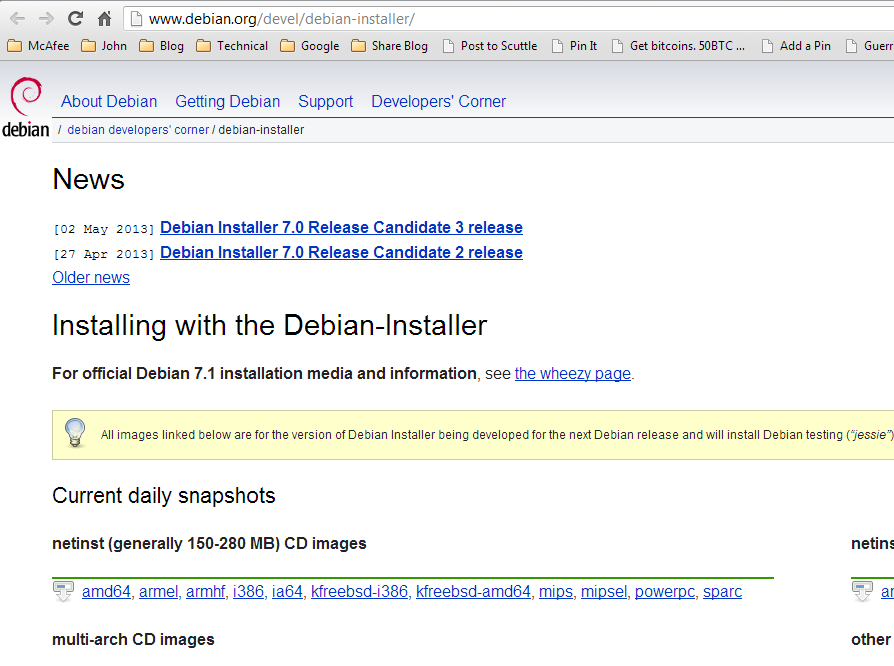The width and height of the screenshot is (894, 666).
Task: Download the sparc netinst image
Action: 722,592
